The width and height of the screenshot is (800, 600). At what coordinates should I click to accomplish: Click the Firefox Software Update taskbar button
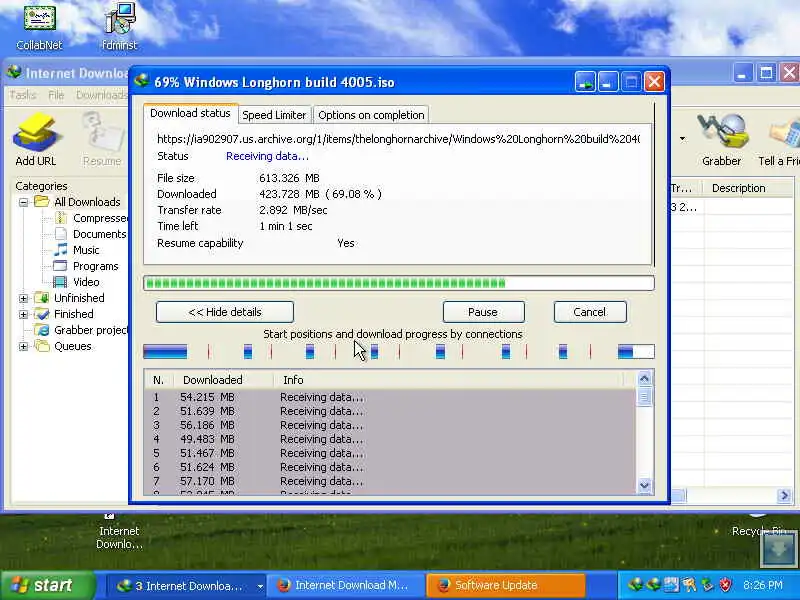tap(505, 585)
